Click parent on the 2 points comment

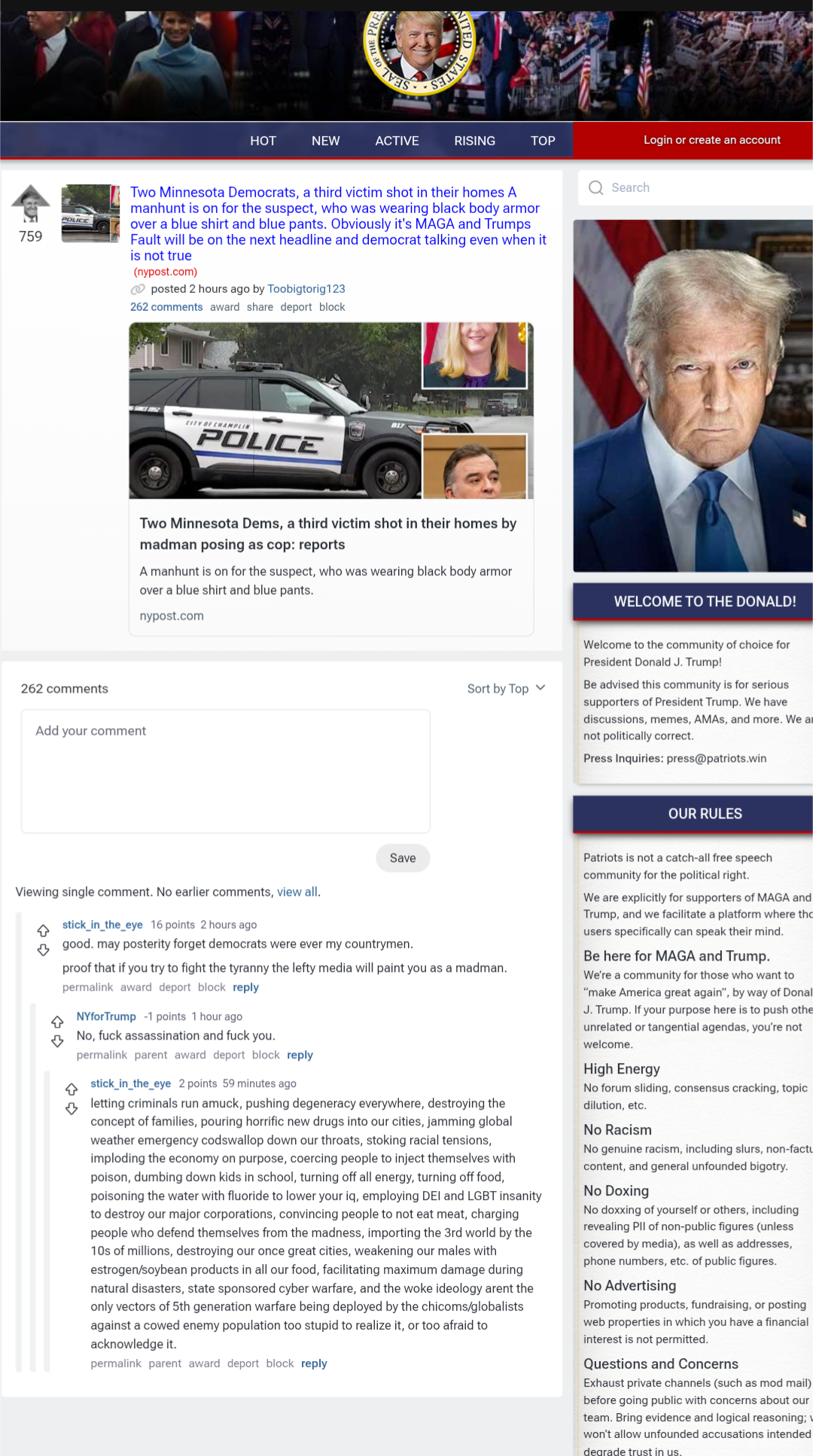pos(165,1363)
